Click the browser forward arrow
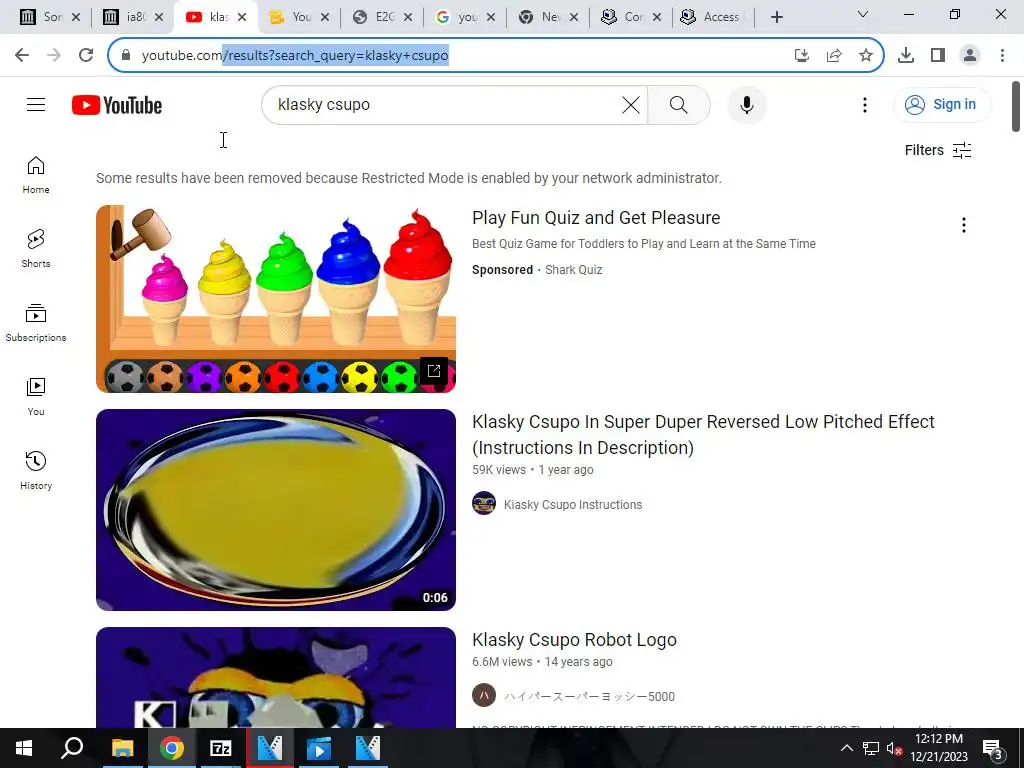Screen dimensions: 1024x768 pos(54,55)
